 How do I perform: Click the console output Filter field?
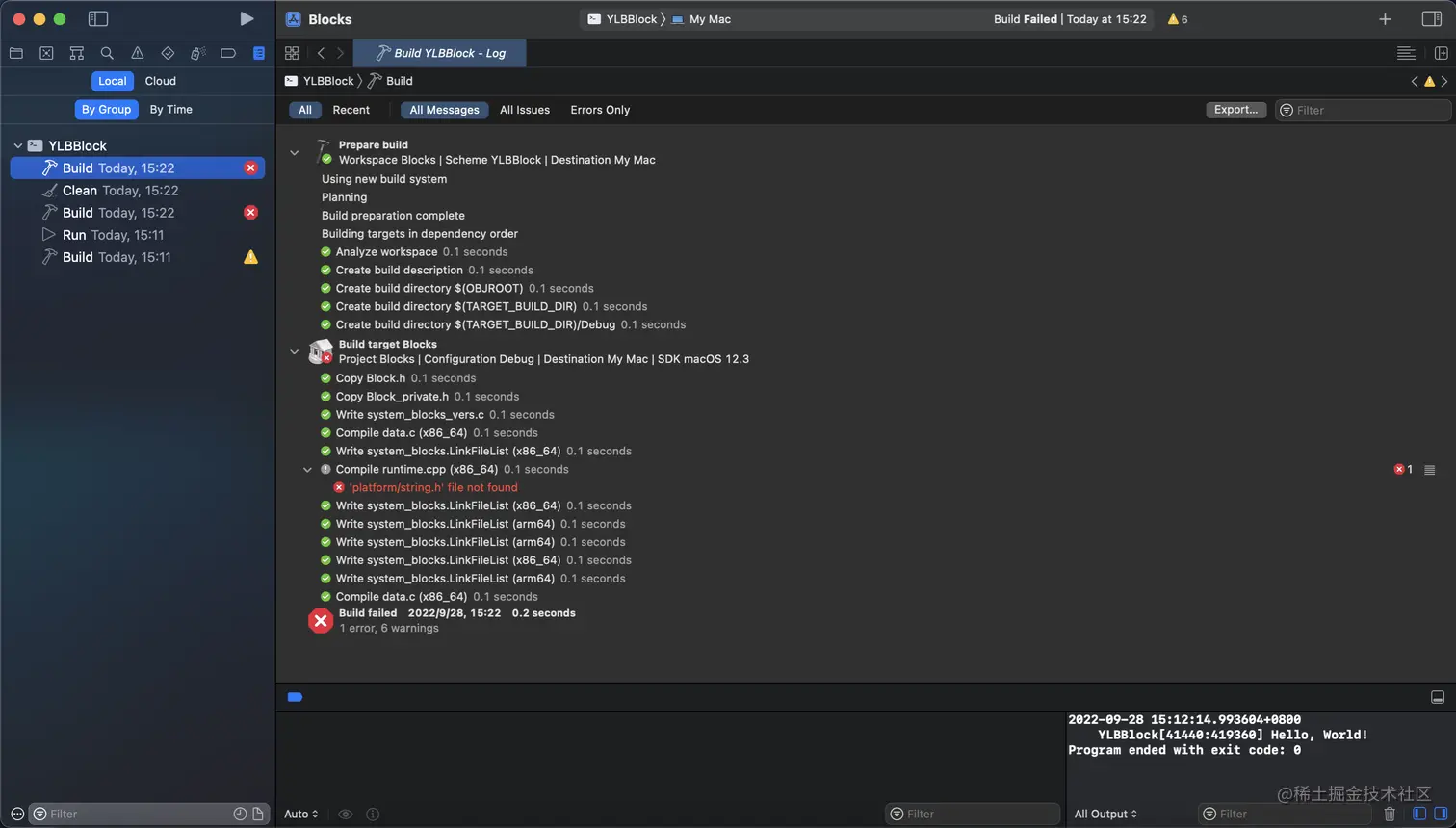click(1286, 814)
